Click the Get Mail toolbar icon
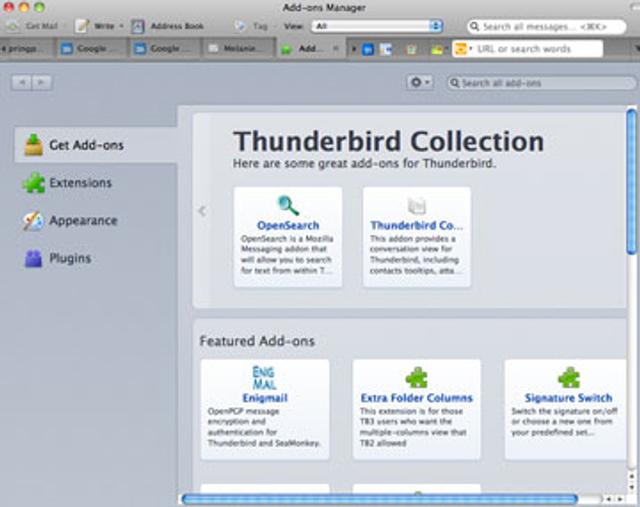The height and width of the screenshot is (507, 640). (13, 26)
